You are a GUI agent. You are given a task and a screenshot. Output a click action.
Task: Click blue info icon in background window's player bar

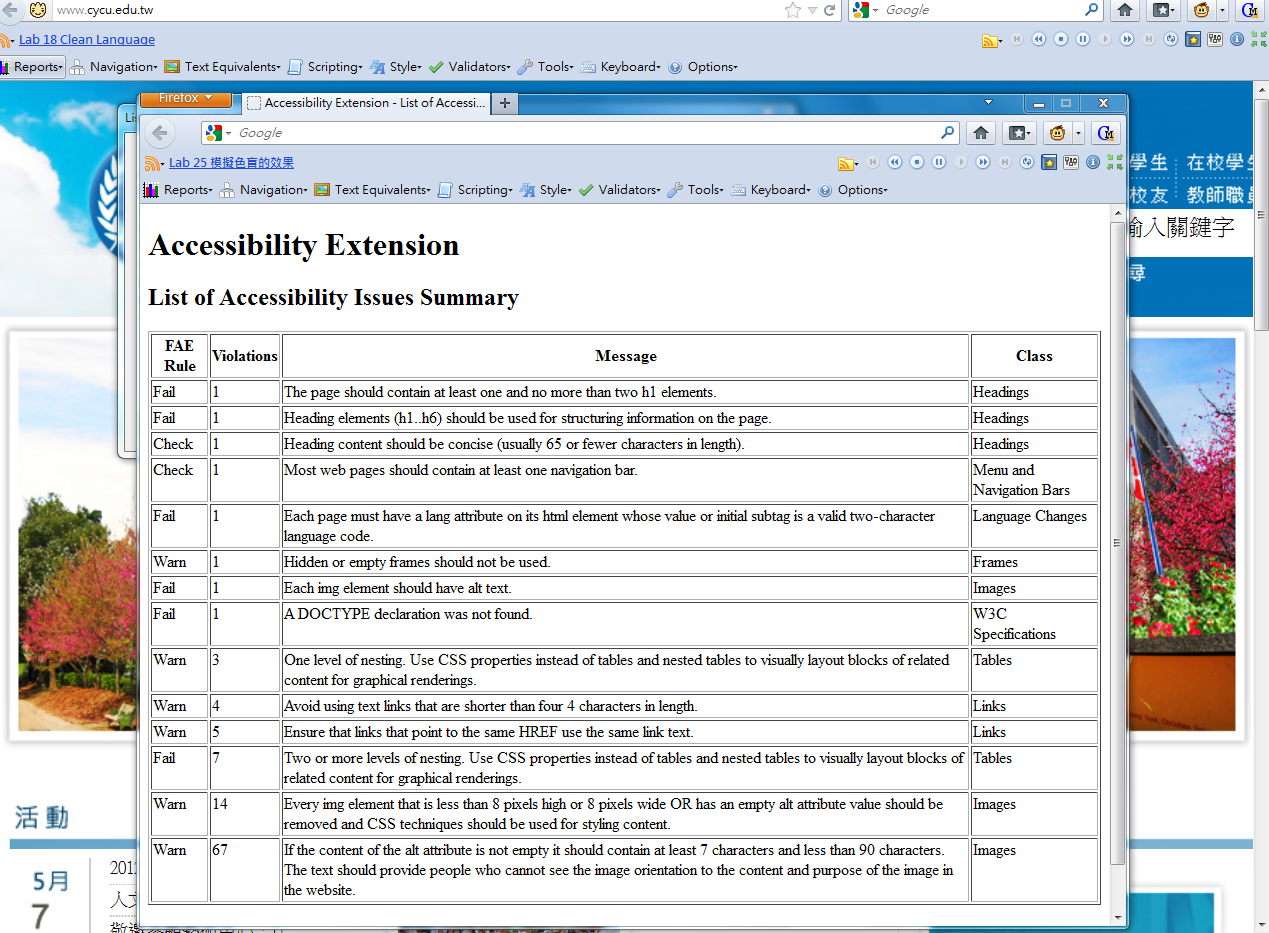coord(1237,39)
